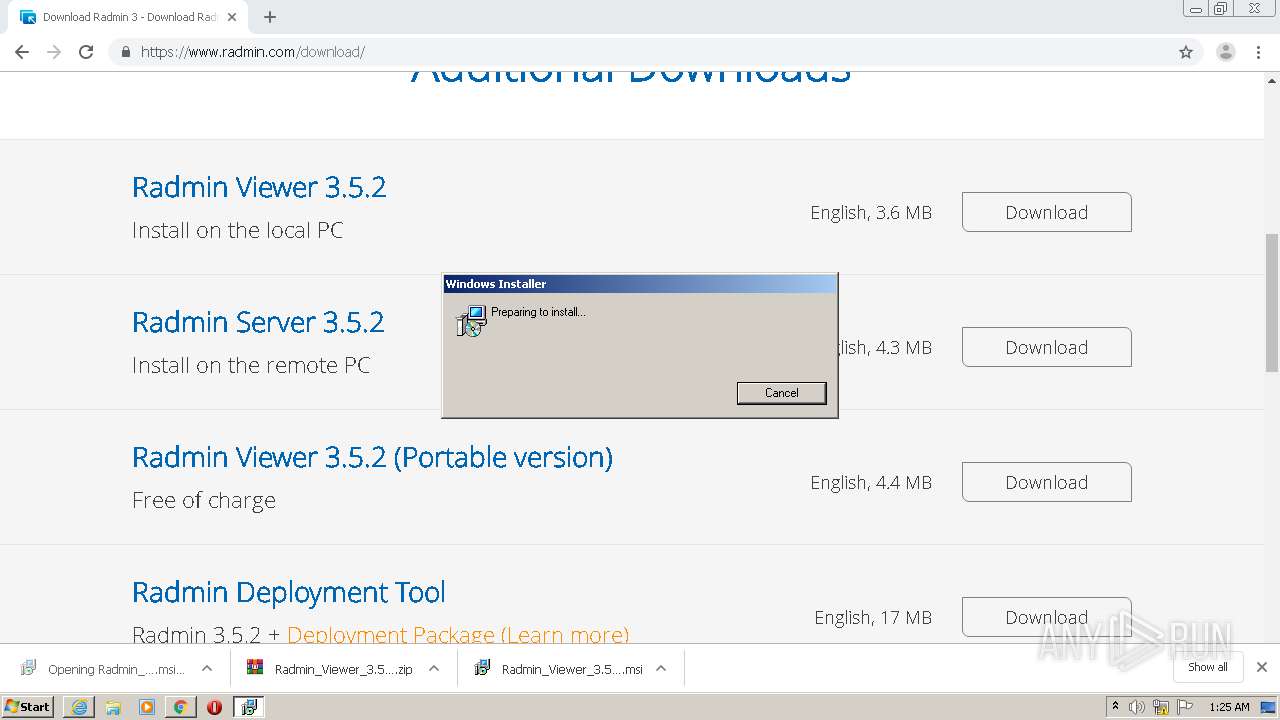Image resolution: width=1280 pixels, height=720 pixels.
Task: Select the 'English, 4.4 MB' text
Action: [871, 483]
